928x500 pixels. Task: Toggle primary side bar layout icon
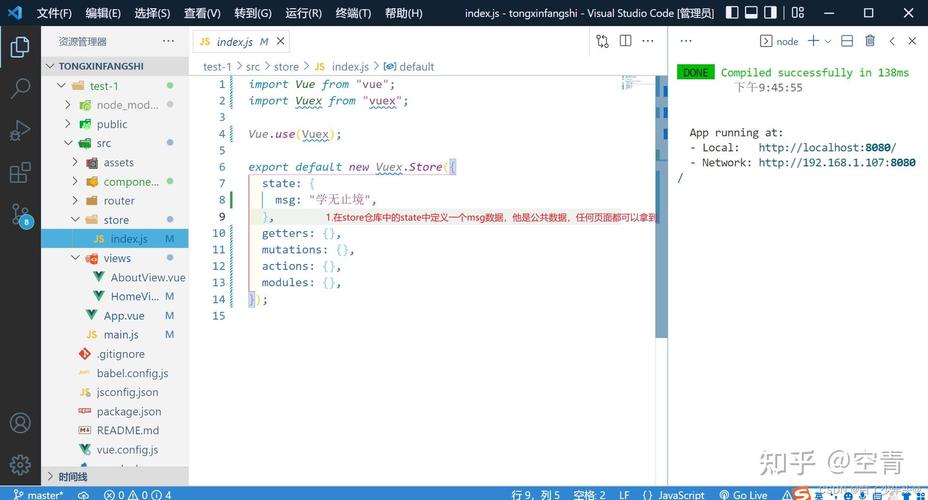pos(732,12)
